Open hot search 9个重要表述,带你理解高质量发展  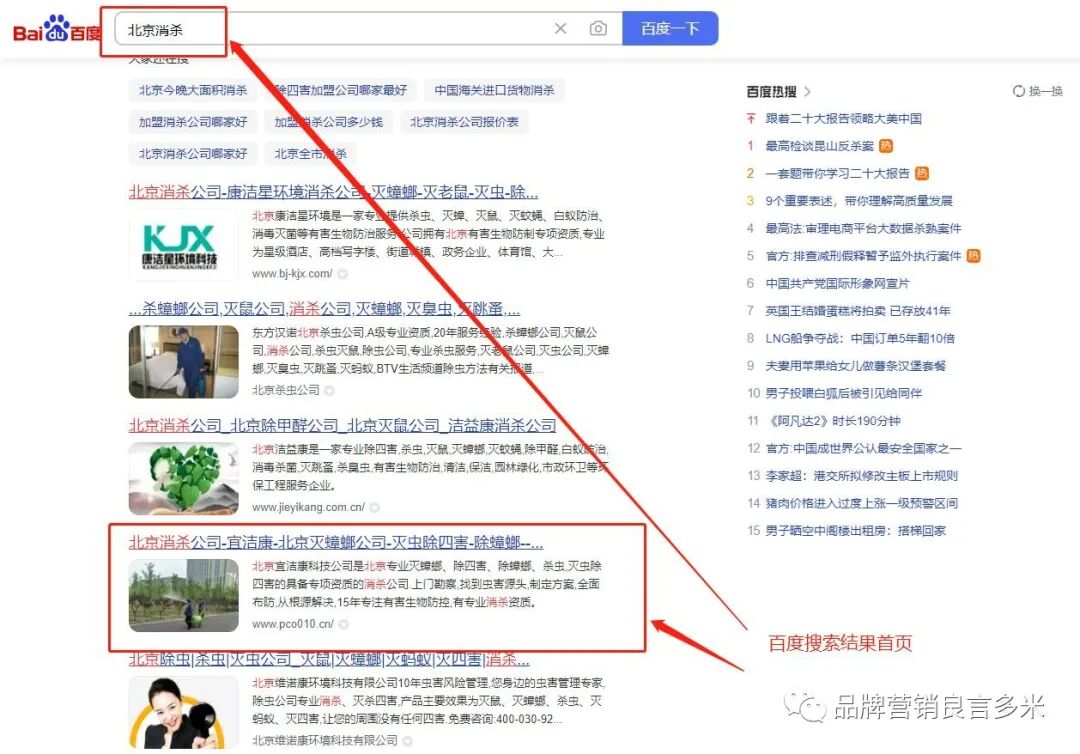click(859, 201)
